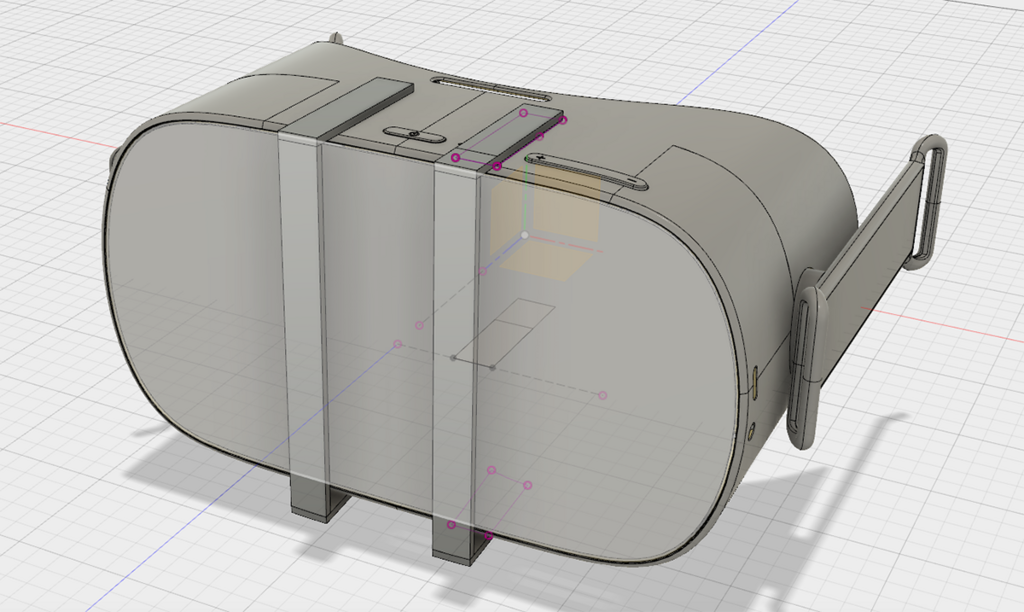1024x612 pixels.
Task: Select the small oval button on top center
Action: pos(415,135)
